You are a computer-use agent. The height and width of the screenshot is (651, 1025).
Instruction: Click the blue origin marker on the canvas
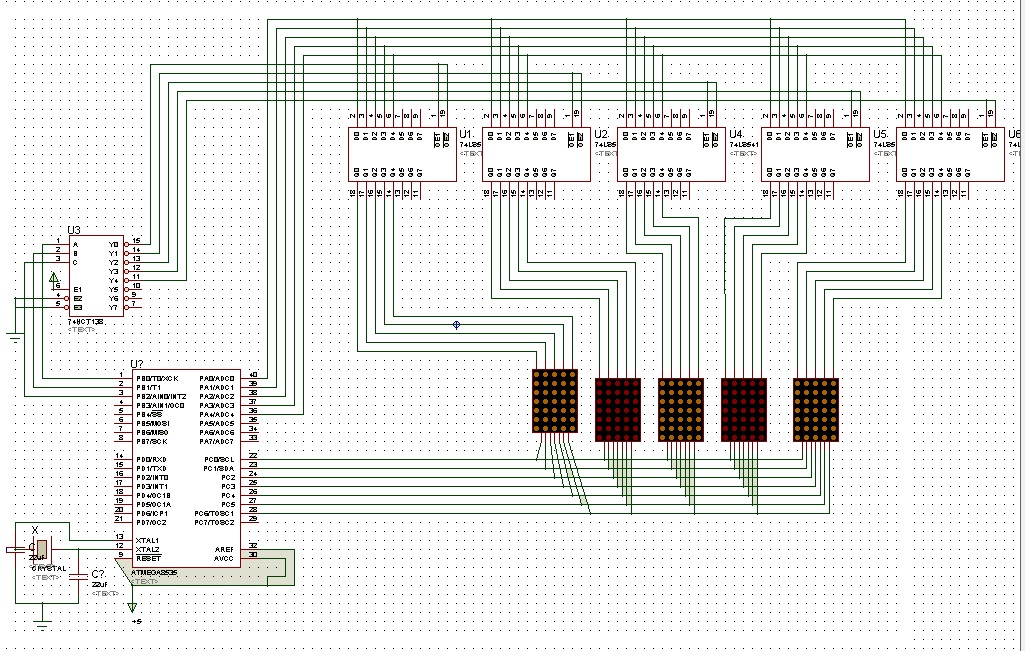[x=455, y=325]
